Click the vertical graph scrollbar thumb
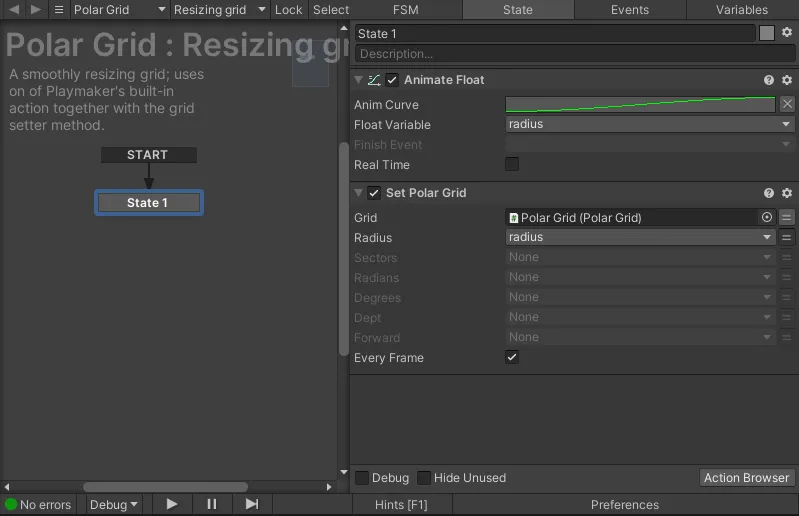 tap(343, 249)
